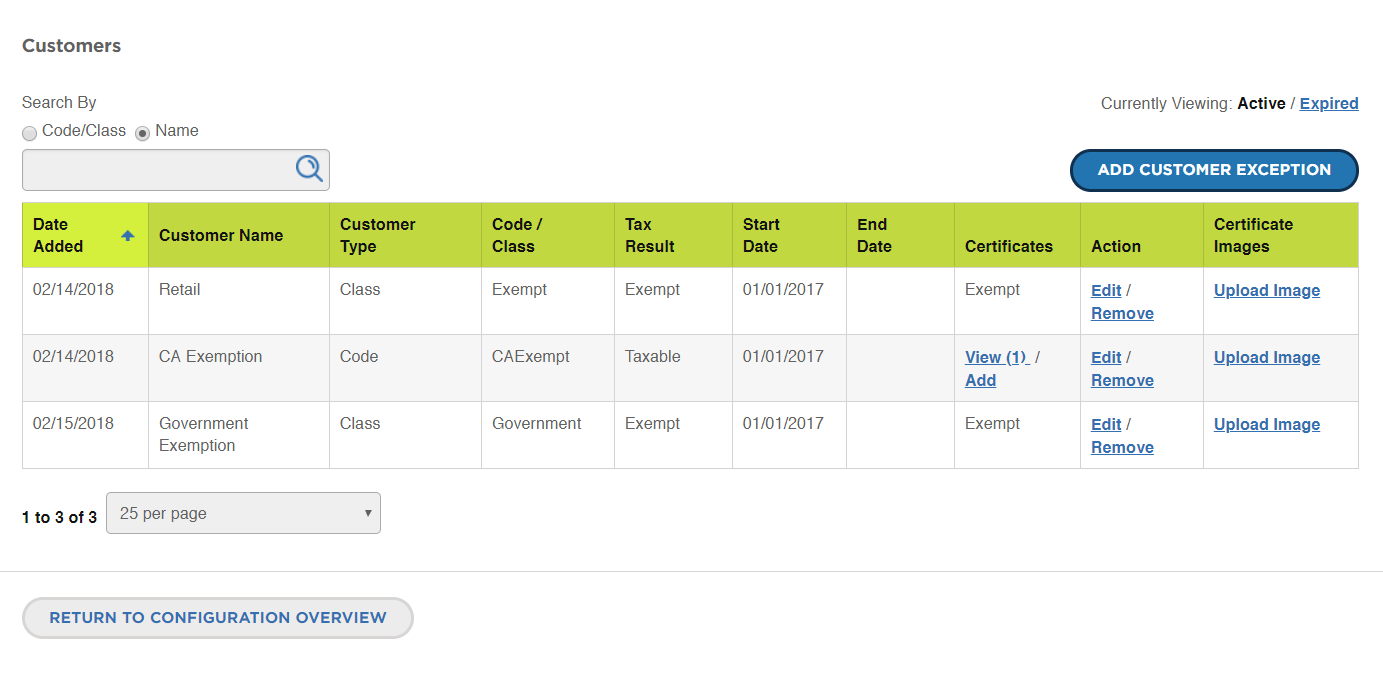Image resolution: width=1383 pixels, height=676 pixels.
Task: Remove the Government Exemption entry
Action: click(x=1122, y=447)
